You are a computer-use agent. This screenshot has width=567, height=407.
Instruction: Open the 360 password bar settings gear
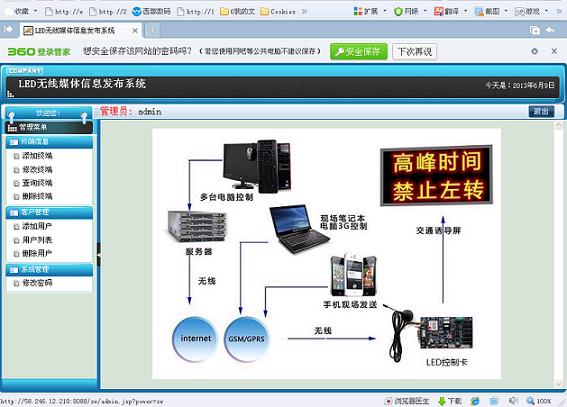[534, 51]
